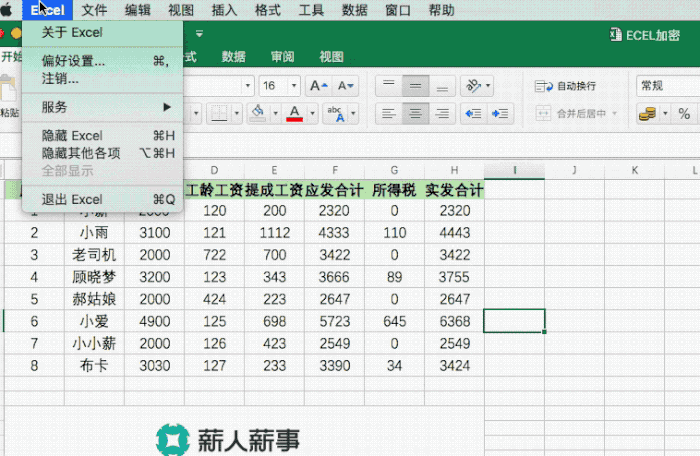Click cell value 1112
The image size is (700, 456).
(x=275, y=233)
